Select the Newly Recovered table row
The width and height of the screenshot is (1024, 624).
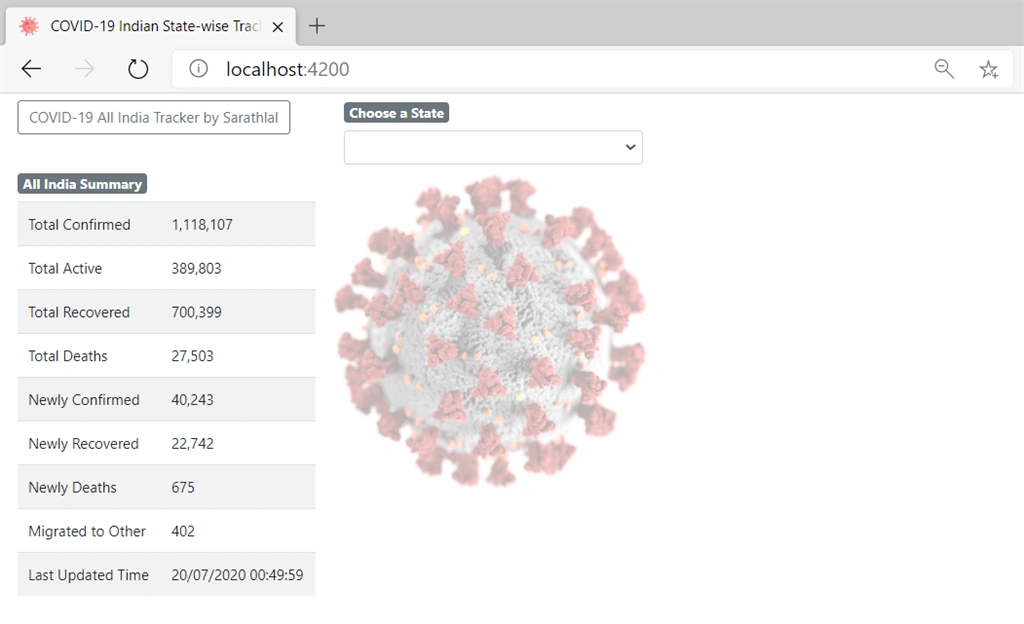(167, 444)
